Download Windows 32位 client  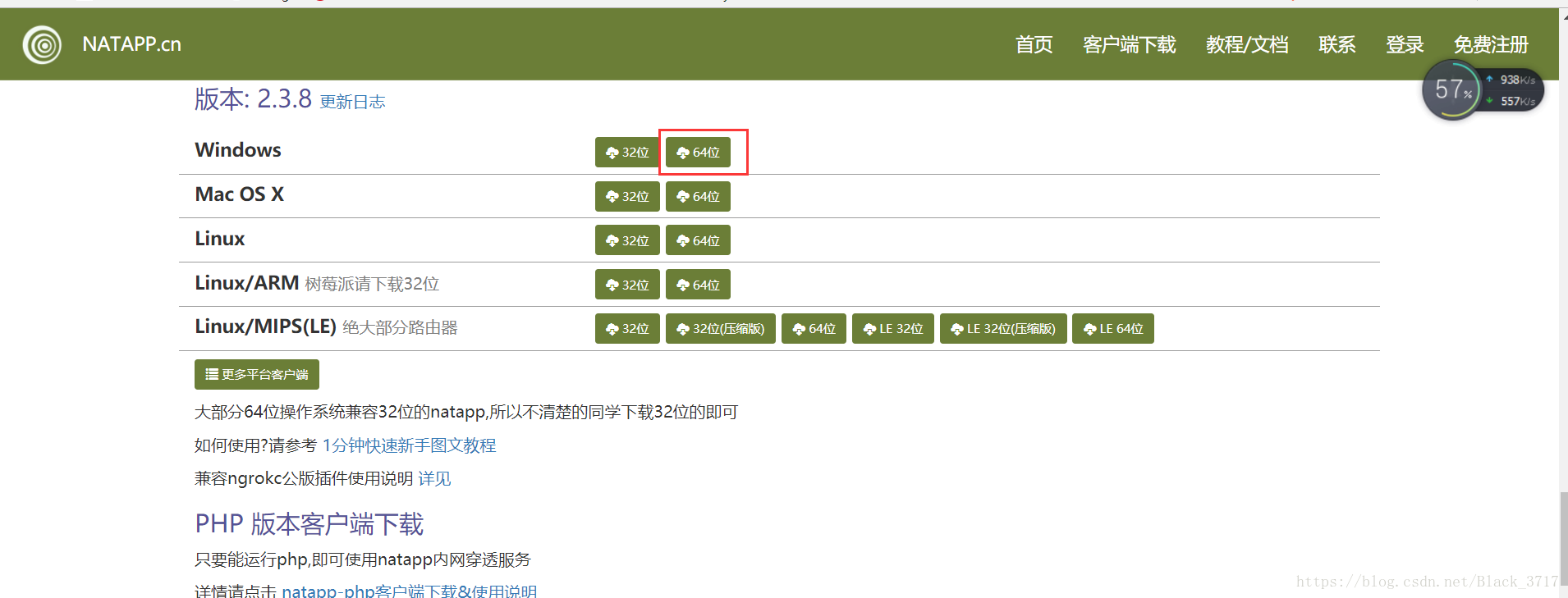coord(627,153)
